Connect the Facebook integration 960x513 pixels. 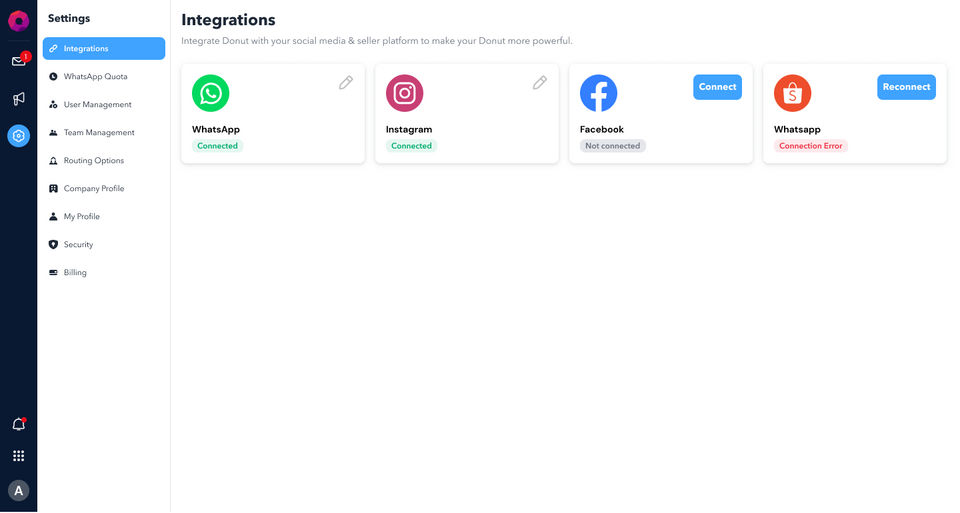tap(717, 87)
